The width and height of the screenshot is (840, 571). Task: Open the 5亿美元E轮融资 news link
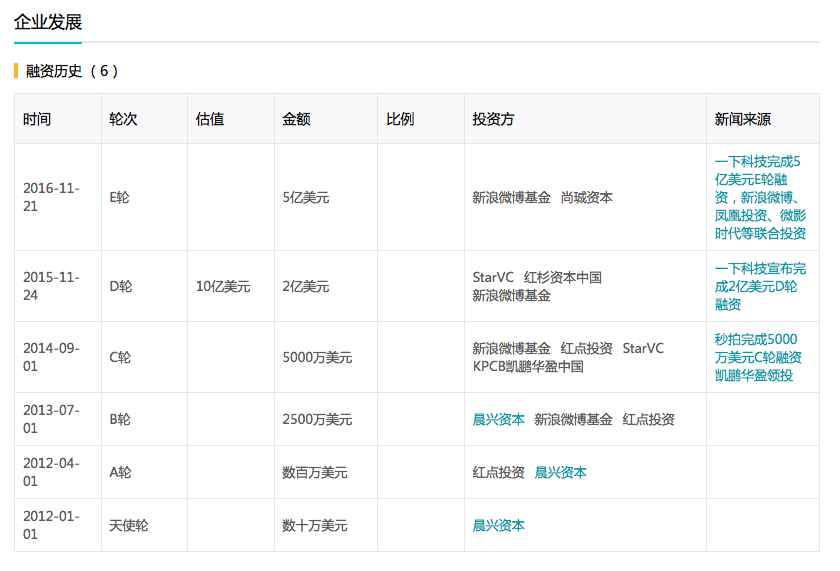click(x=760, y=197)
